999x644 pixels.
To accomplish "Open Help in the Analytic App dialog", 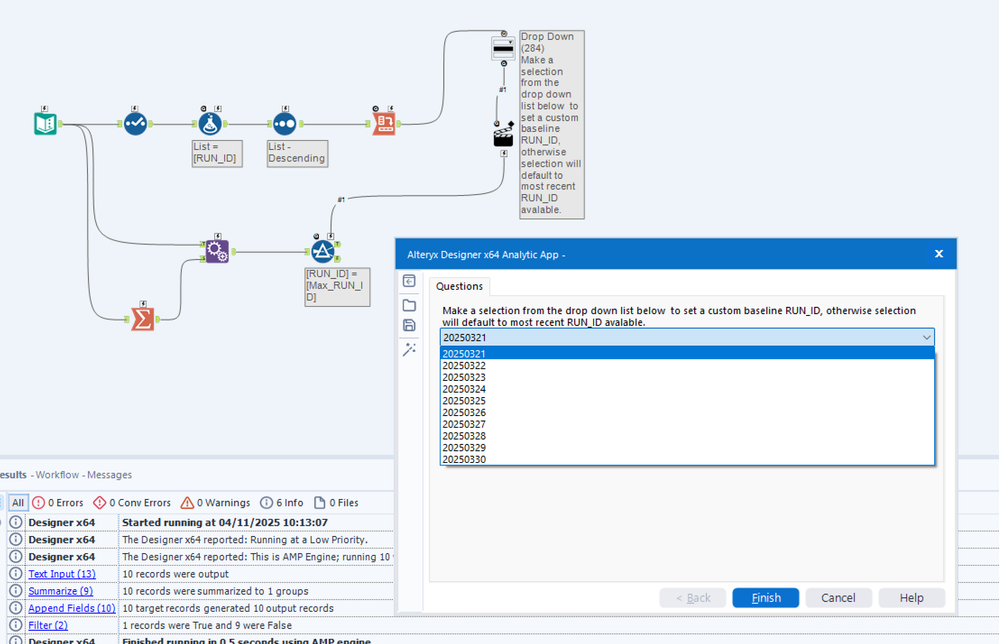I will [x=911, y=597].
